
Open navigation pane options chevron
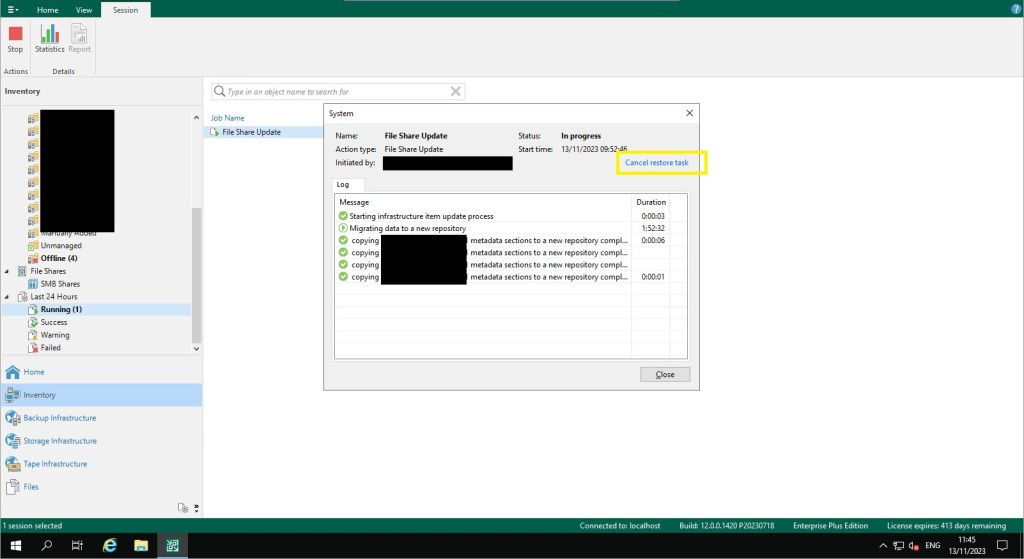(196, 508)
